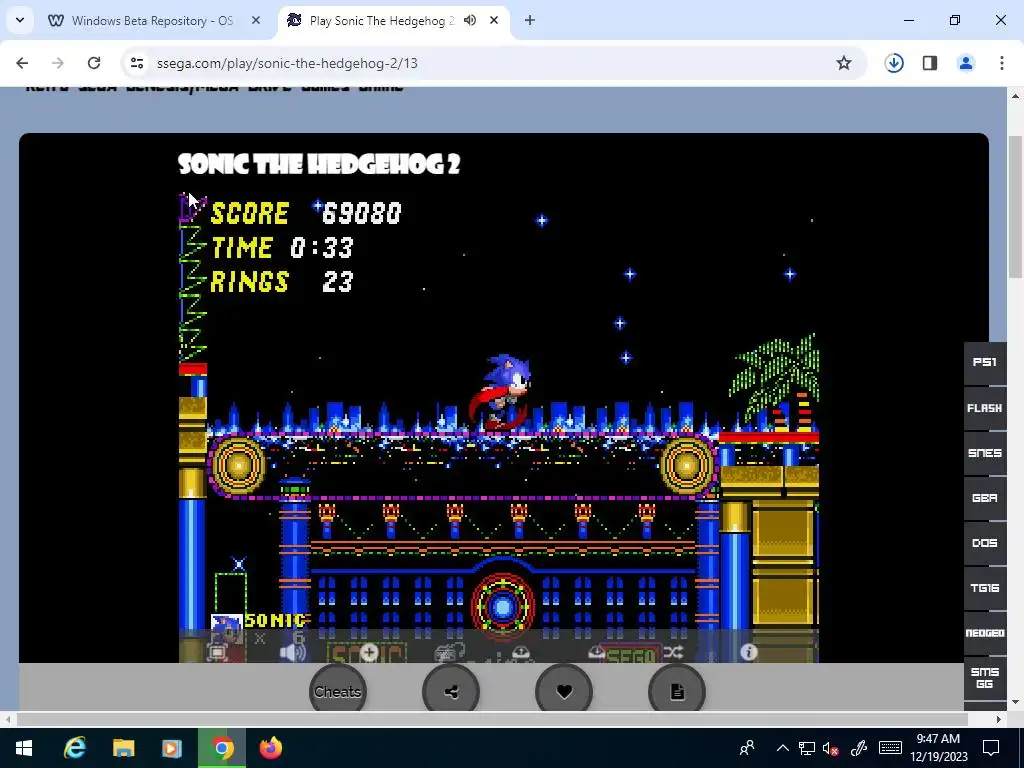Click the Sonic game canvas
This screenshot has width=1024, height=768.
[498, 428]
